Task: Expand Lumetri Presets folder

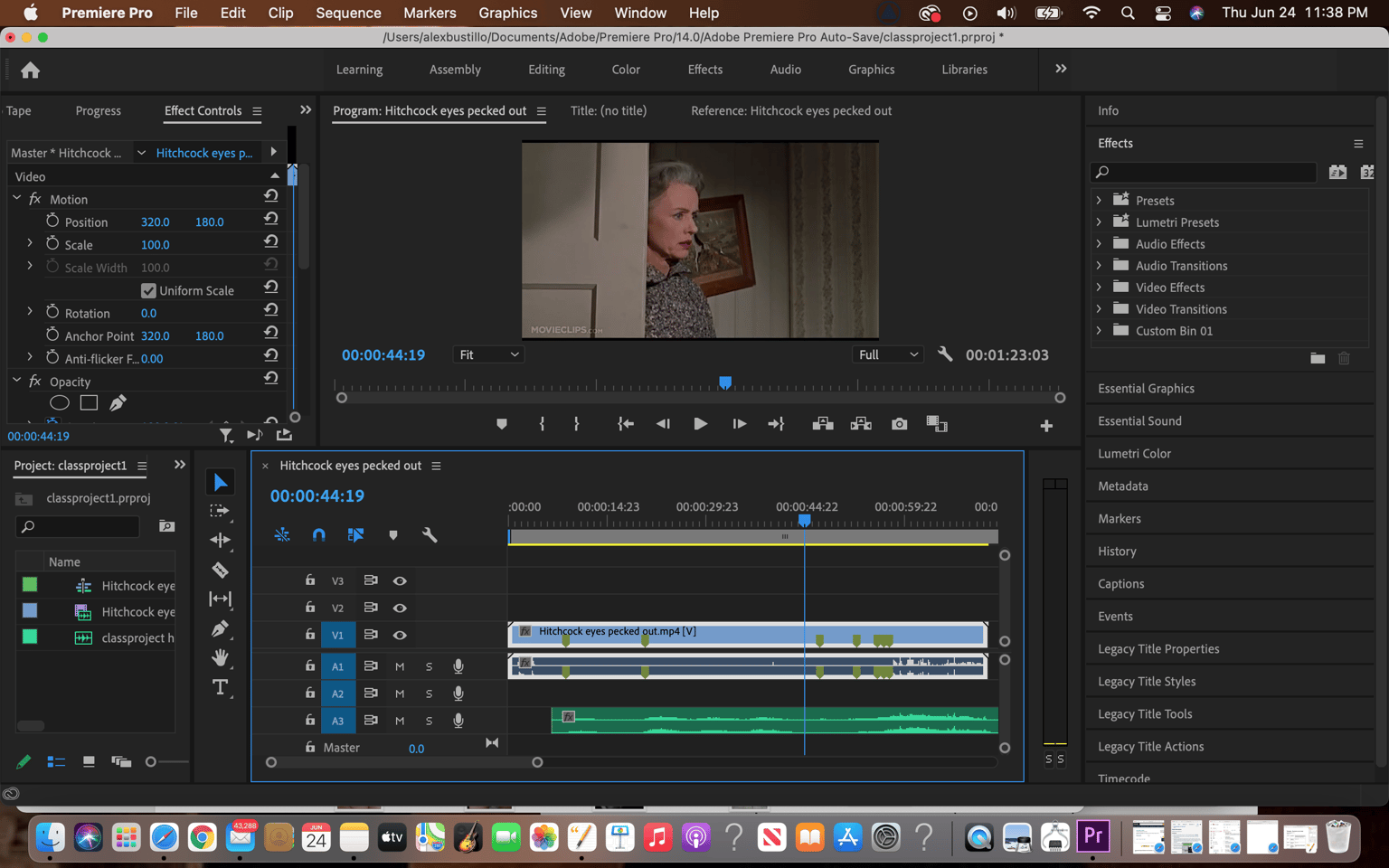Action: tap(1099, 222)
